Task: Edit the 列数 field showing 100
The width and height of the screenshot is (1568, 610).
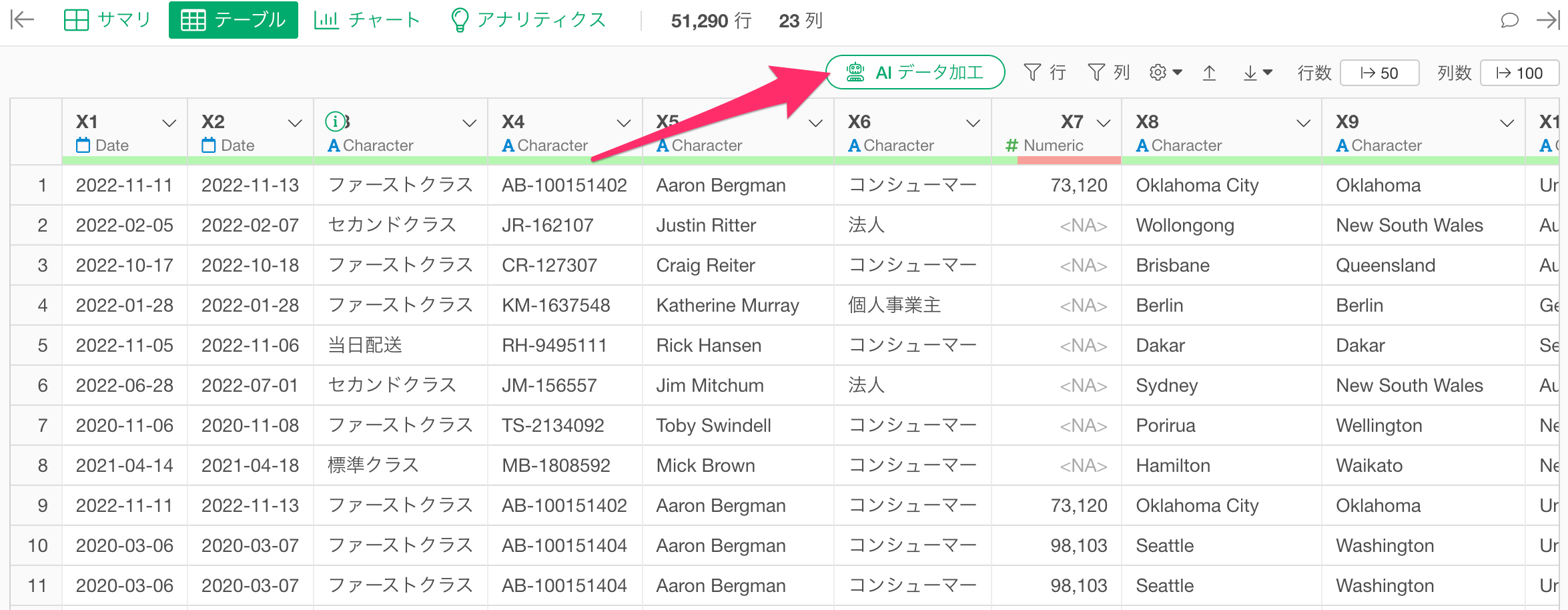Action: coord(1519,73)
